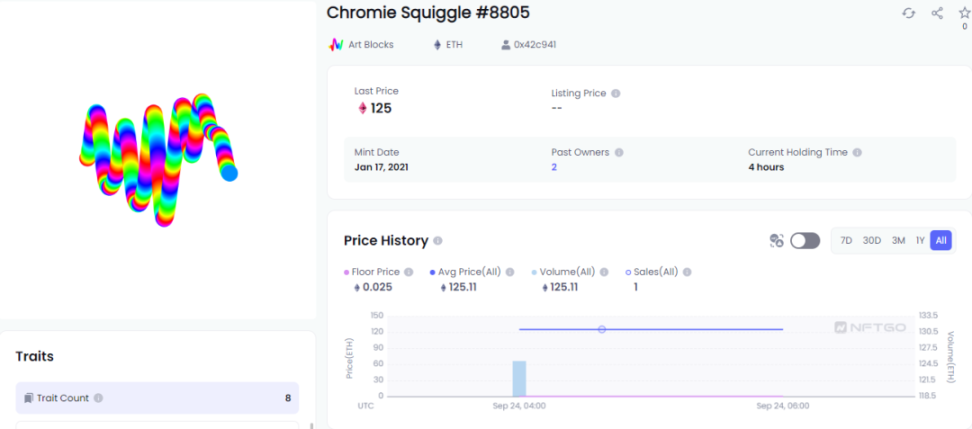Screen dimensions: 972x429
Task: Click the Volume(All) info icon
Action: click(604, 272)
